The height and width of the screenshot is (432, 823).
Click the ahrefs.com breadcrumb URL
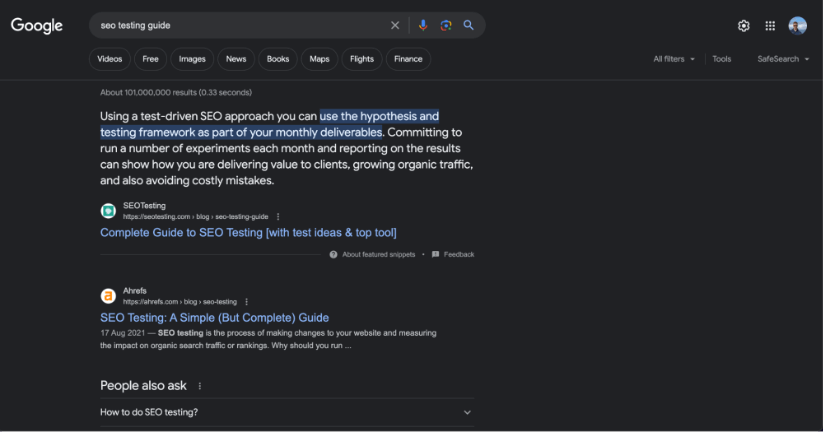(180, 302)
